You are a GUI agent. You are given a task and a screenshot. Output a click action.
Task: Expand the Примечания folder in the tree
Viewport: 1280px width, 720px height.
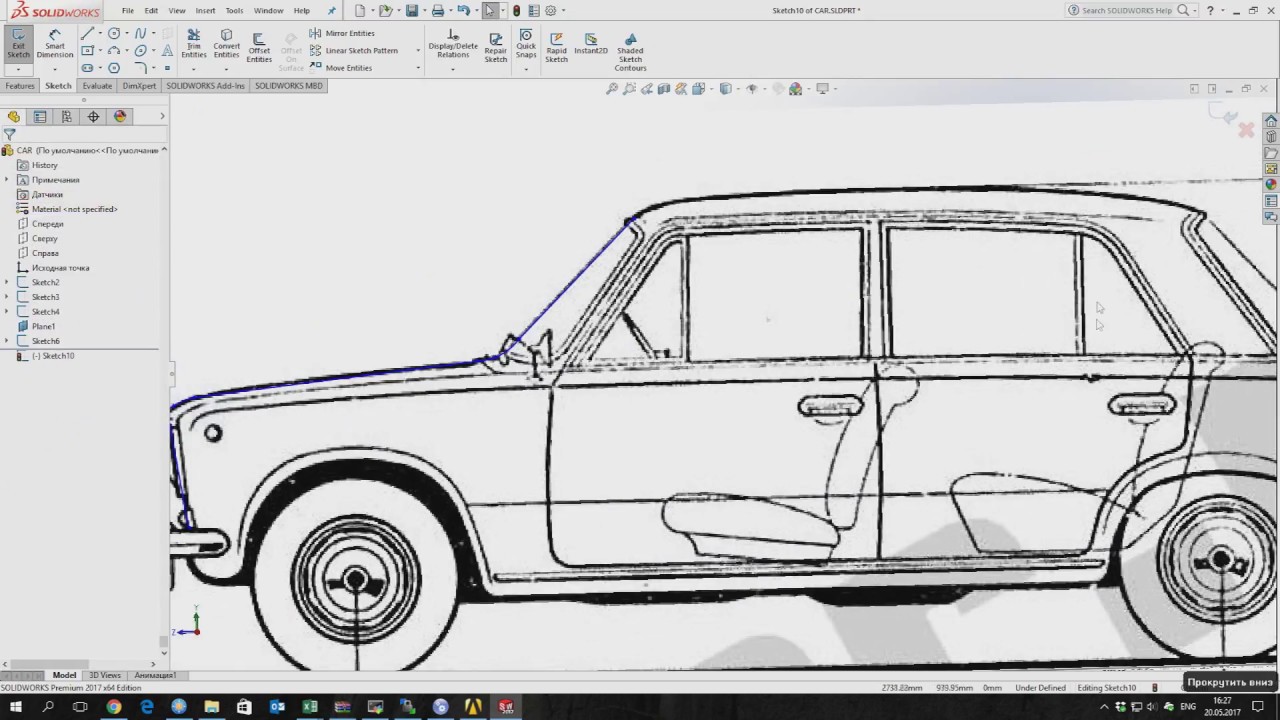[7, 180]
